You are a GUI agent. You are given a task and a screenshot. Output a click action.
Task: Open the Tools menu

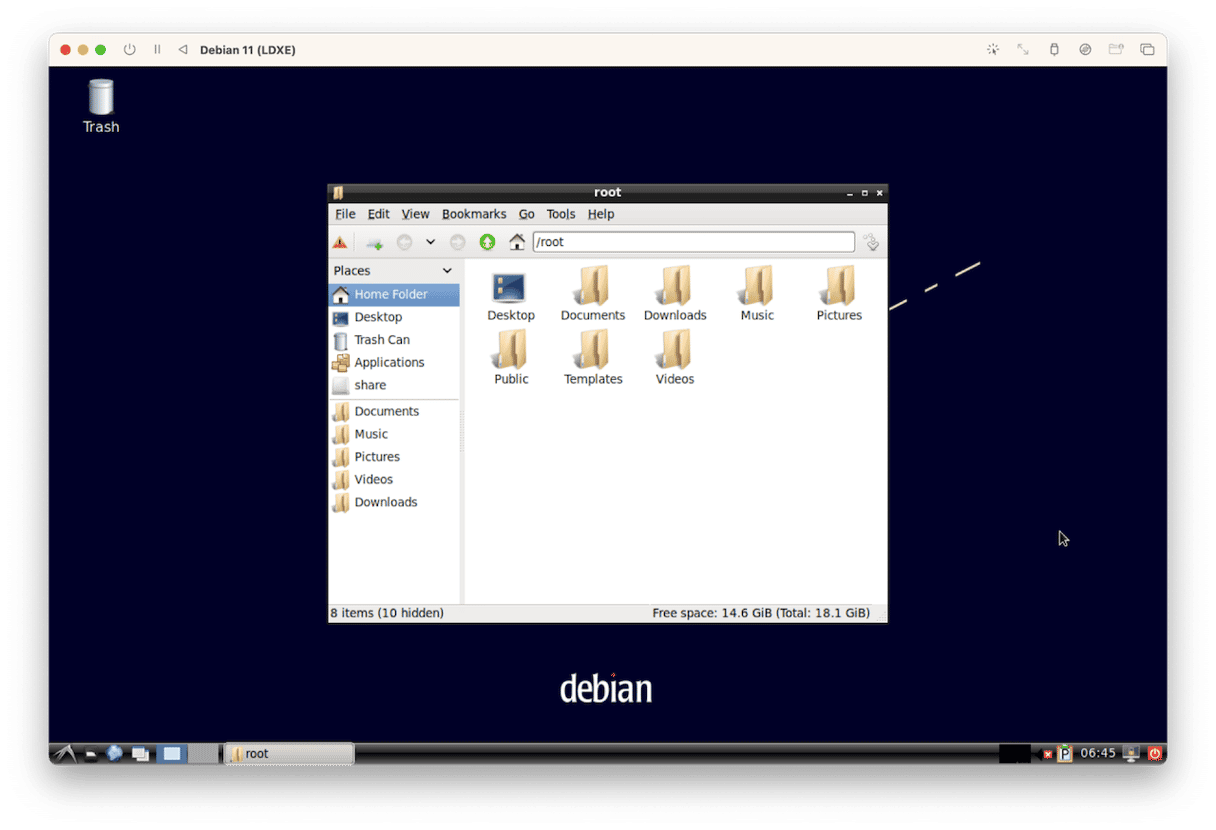pyautogui.click(x=560, y=214)
